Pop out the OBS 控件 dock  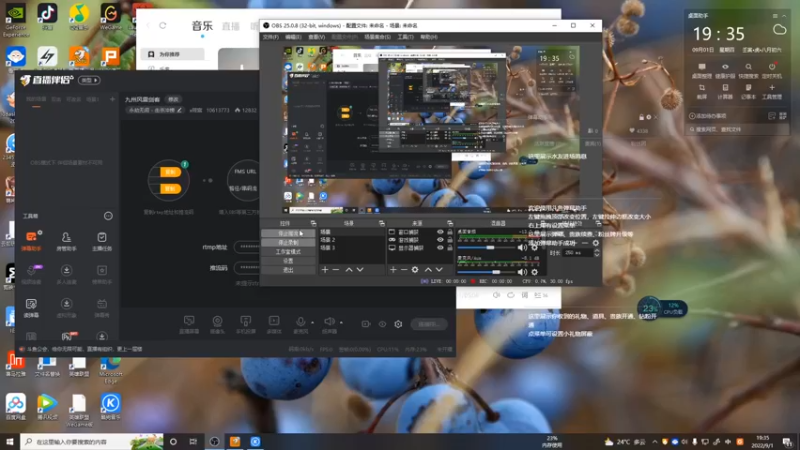313,223
